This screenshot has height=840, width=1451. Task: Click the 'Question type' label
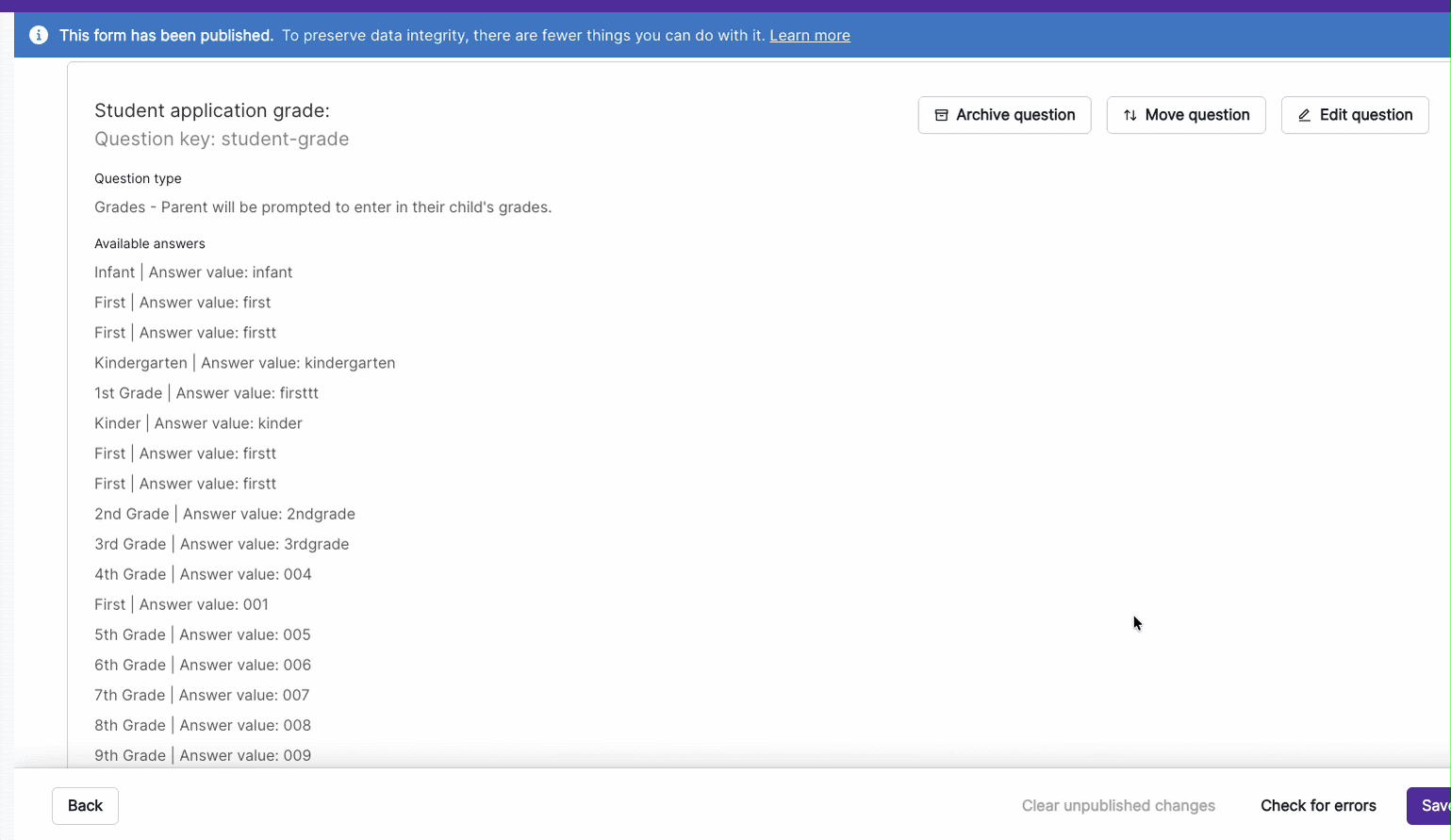coord(138,178)
